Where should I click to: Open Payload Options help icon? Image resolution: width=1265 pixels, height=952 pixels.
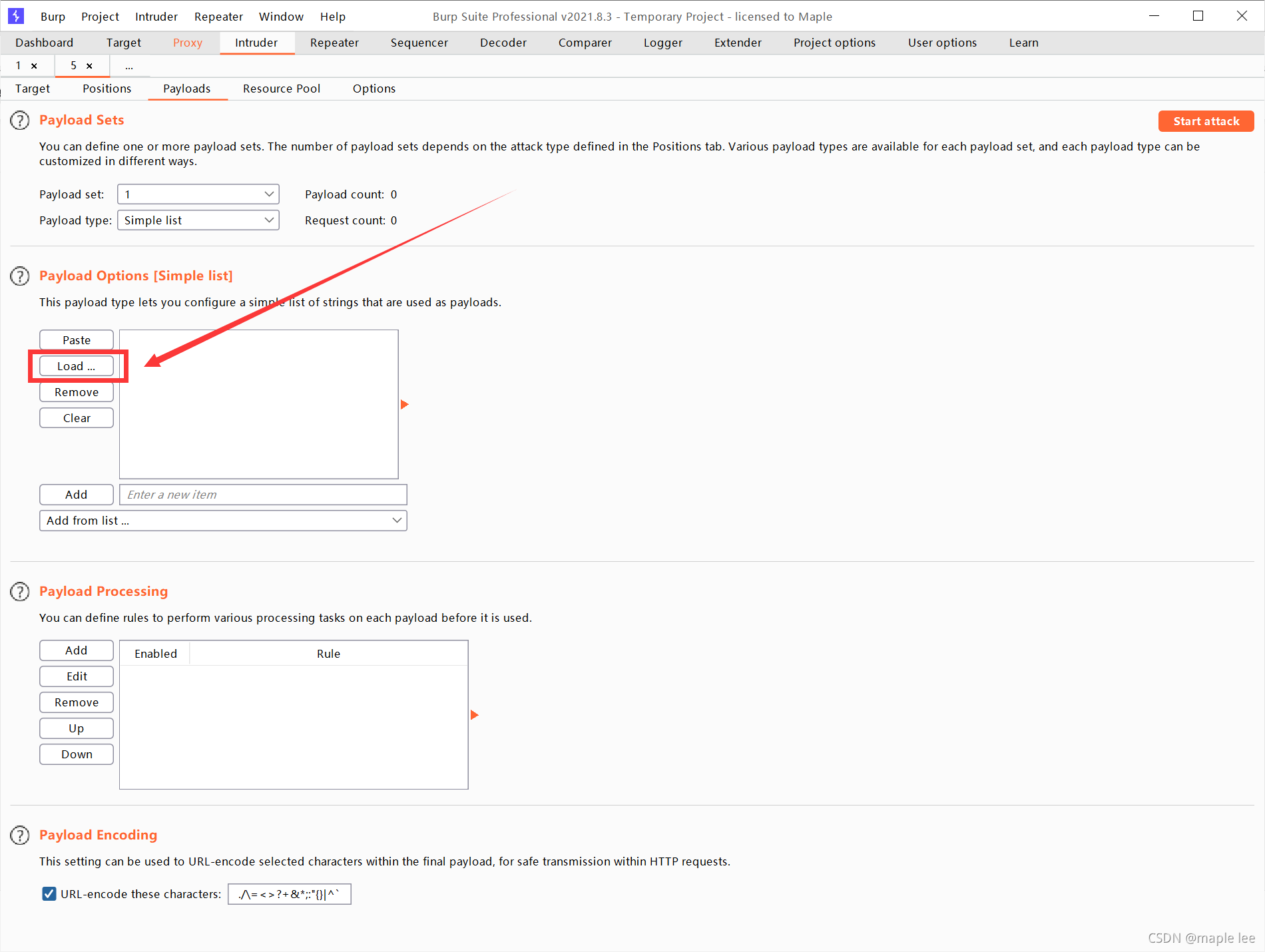point(20,276)
